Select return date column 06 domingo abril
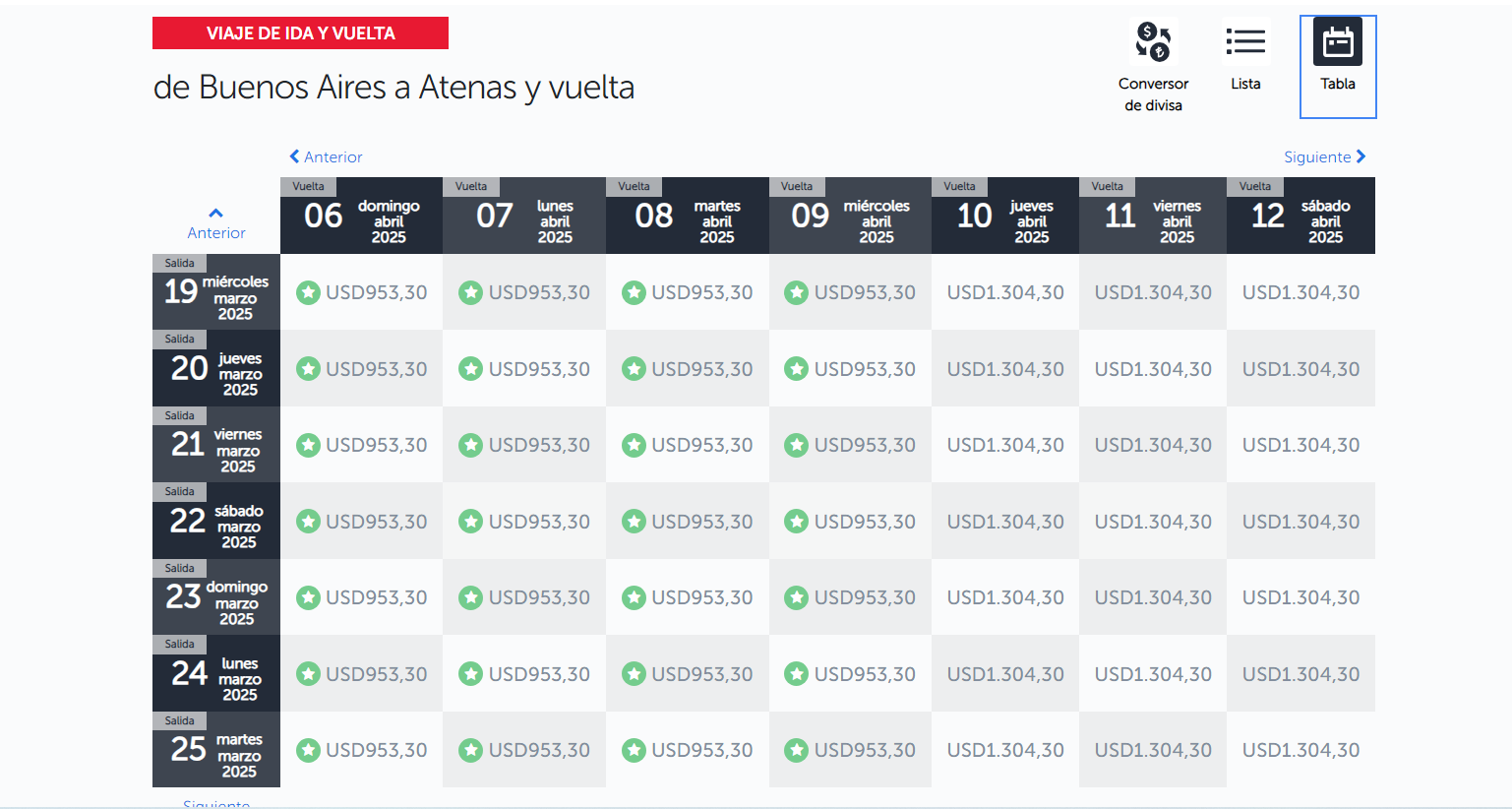 pyautogui.click(x=362, y=216)
